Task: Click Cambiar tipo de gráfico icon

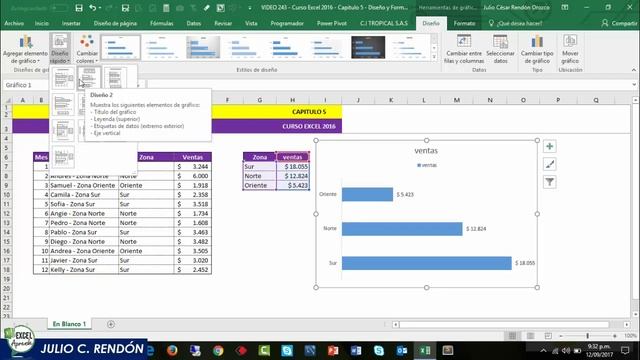Action: [x=537, y=49]
